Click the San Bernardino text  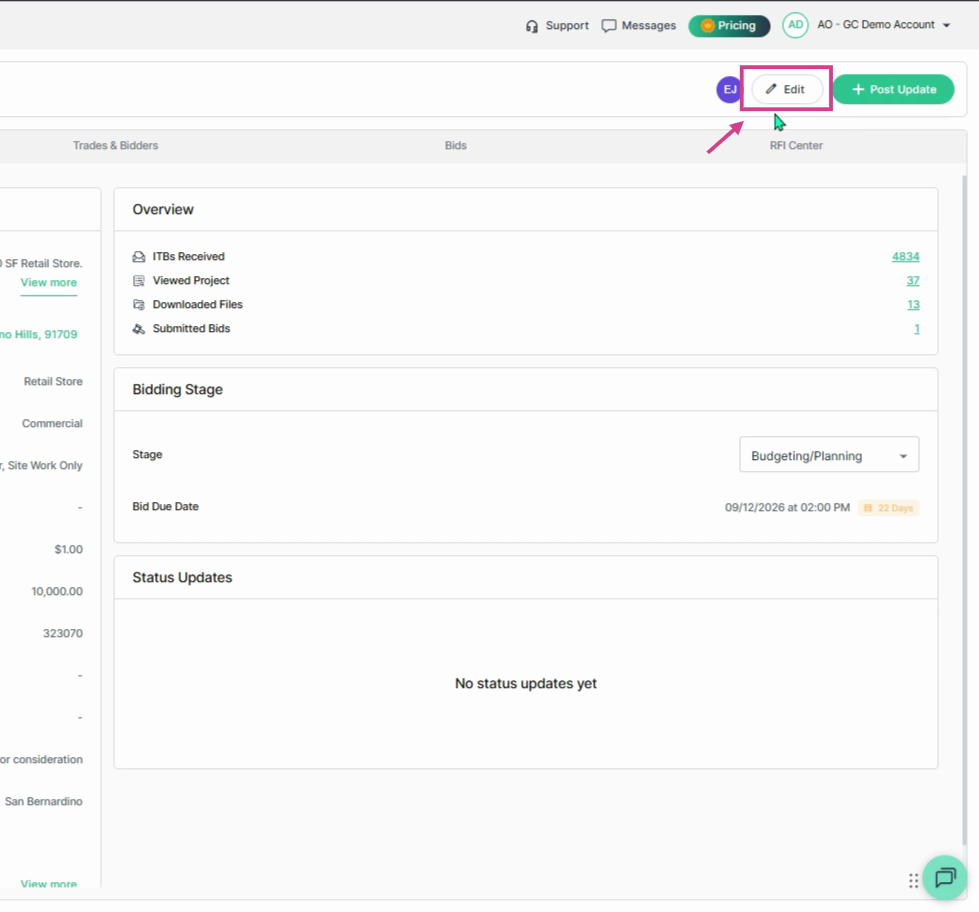point(44,802)
